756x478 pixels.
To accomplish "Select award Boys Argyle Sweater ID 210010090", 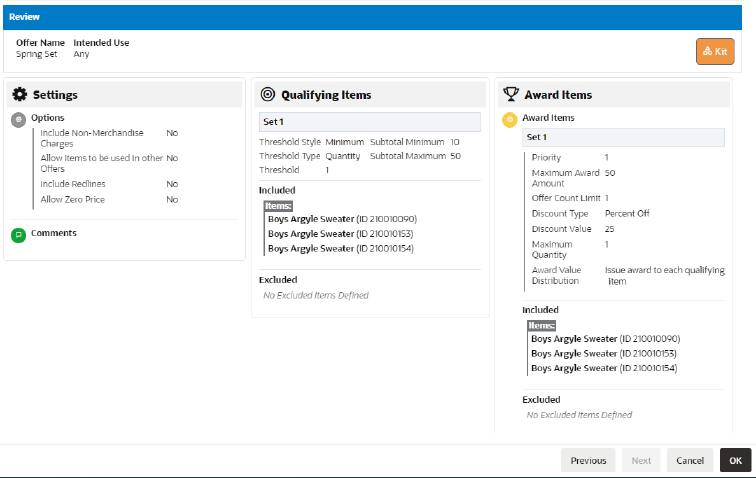I will [x=606, y=339].
